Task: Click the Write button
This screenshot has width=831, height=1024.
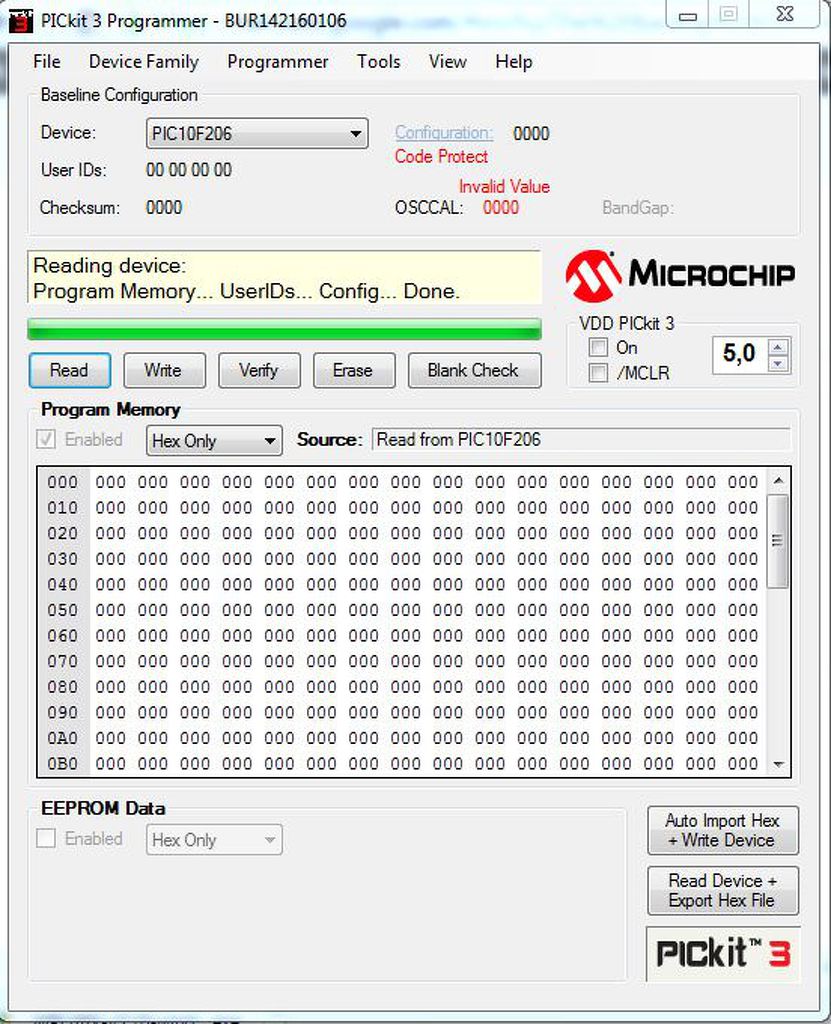Action: click(165, 370)
